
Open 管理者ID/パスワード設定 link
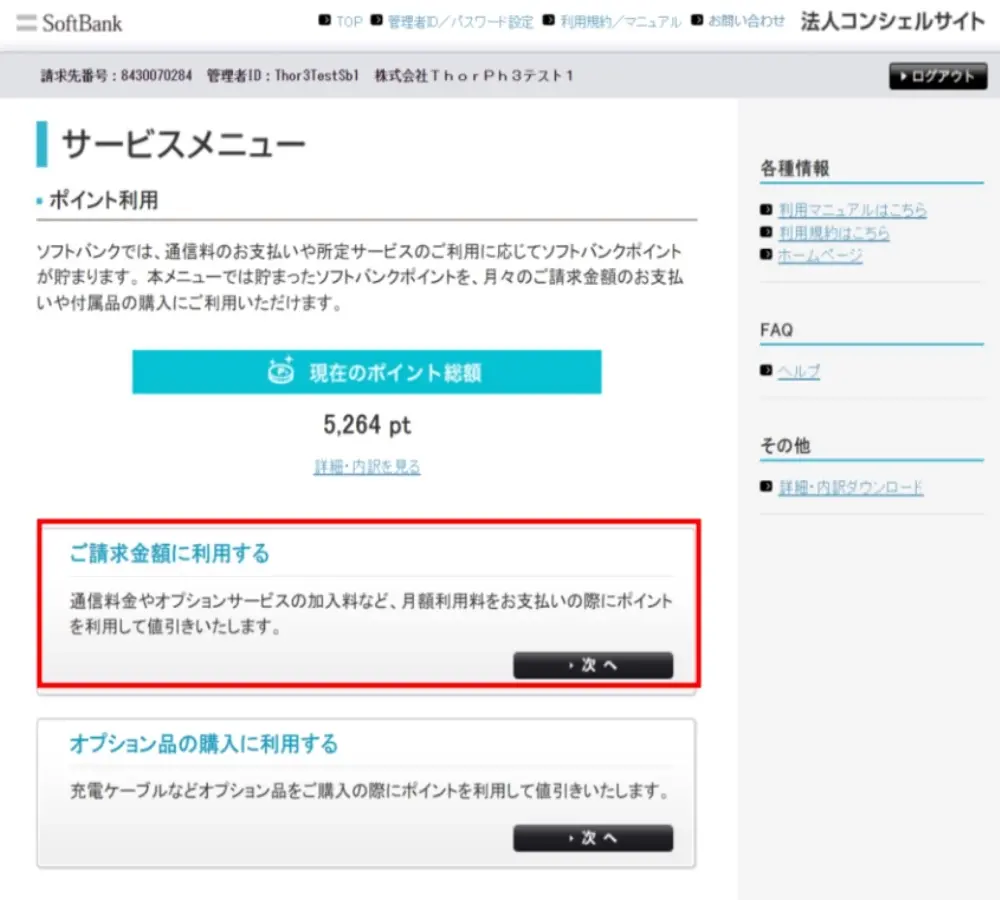(x=460, y=22)
